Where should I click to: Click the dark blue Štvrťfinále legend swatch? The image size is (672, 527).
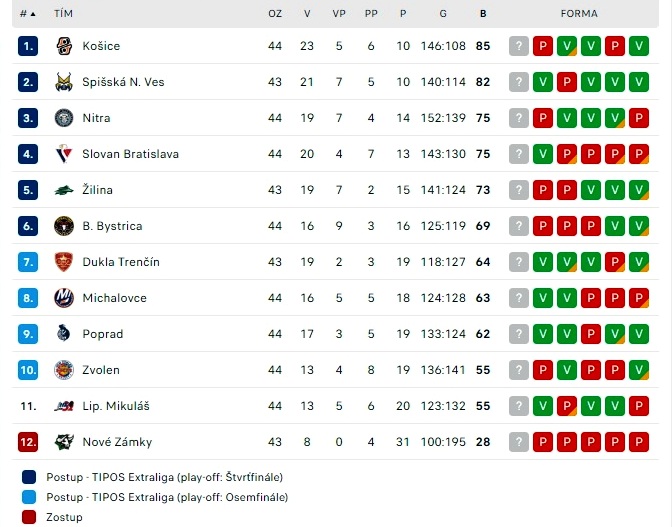pos(29,477)
